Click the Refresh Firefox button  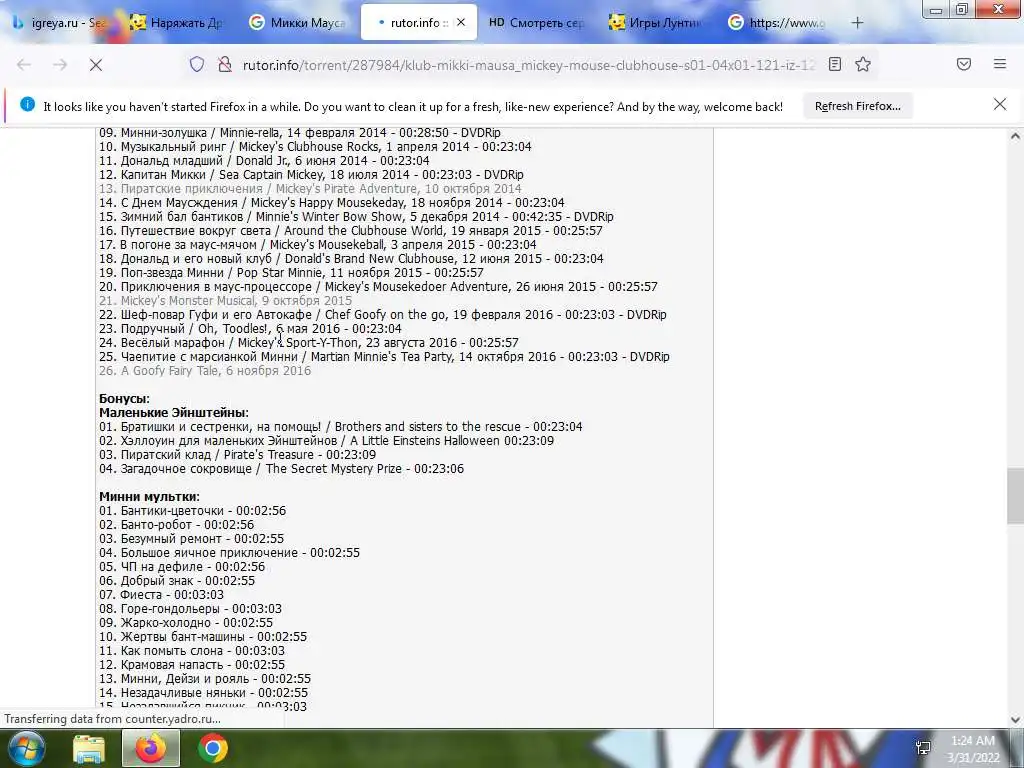pyautogui.click(x=857, y=106)
